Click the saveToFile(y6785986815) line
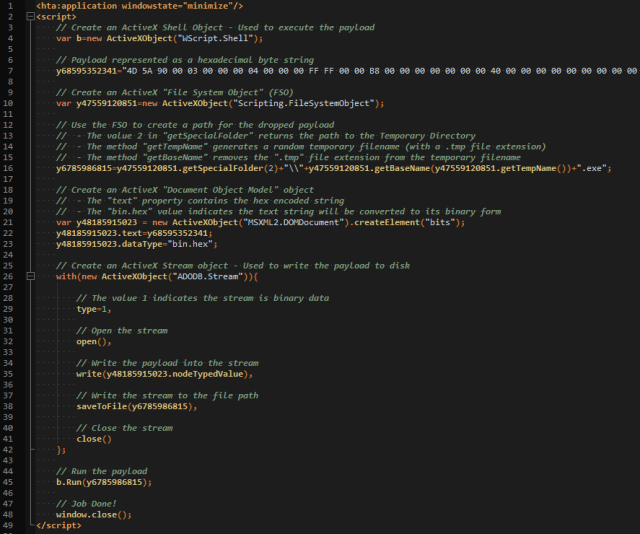 coord(137,406)
